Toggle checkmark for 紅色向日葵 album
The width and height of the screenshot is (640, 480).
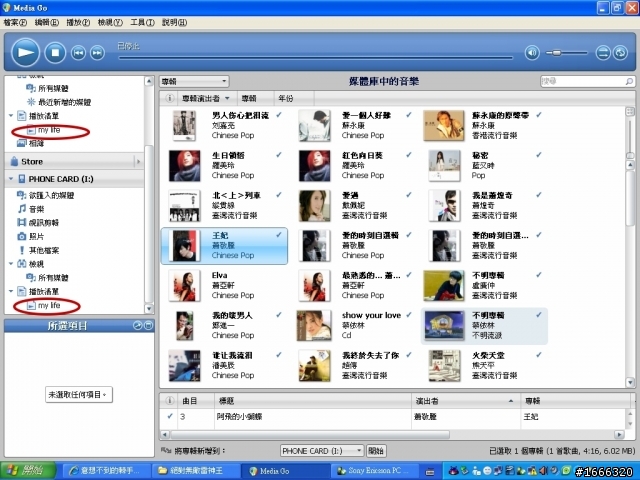(409, 155)
